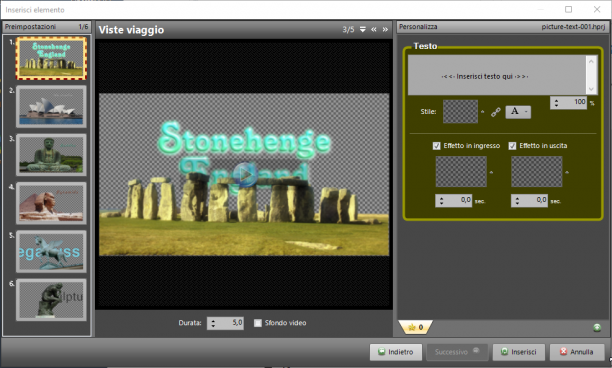Open the favorites star tab
Screen dimensions: 612x368
pos(416,327)
